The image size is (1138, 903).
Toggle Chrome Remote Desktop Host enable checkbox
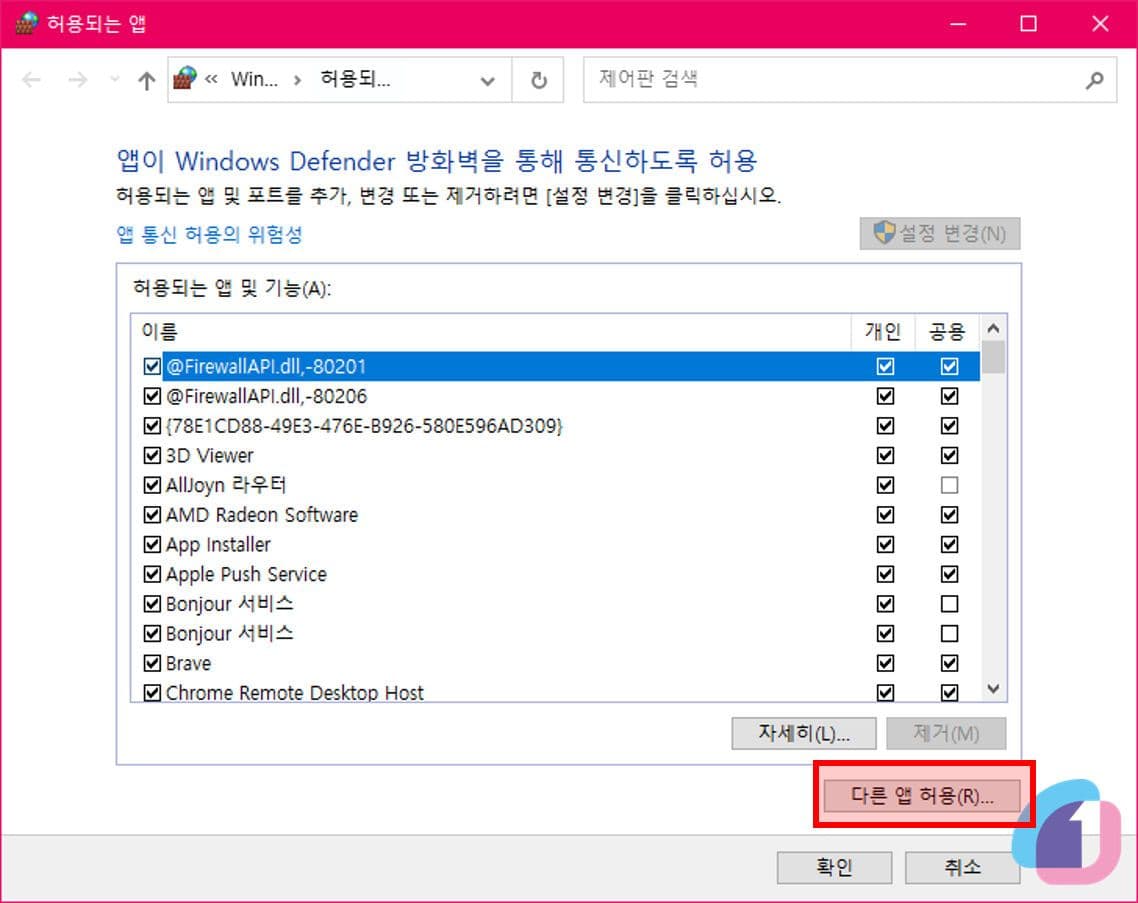tap(152, 692)
